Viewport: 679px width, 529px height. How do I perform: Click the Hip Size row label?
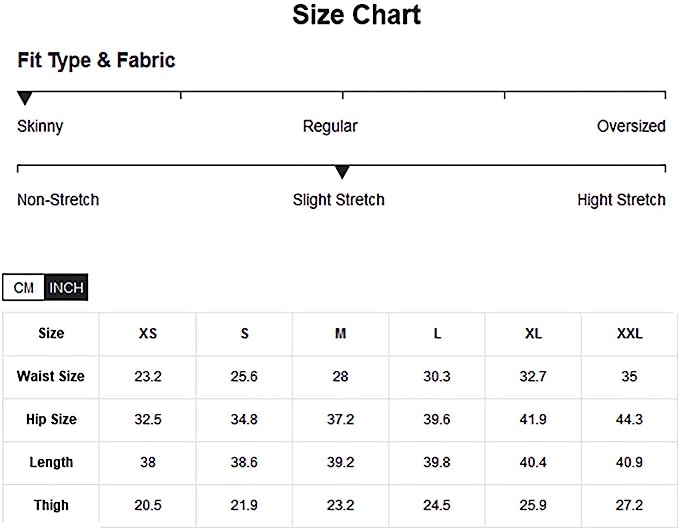tap(51, 420)
